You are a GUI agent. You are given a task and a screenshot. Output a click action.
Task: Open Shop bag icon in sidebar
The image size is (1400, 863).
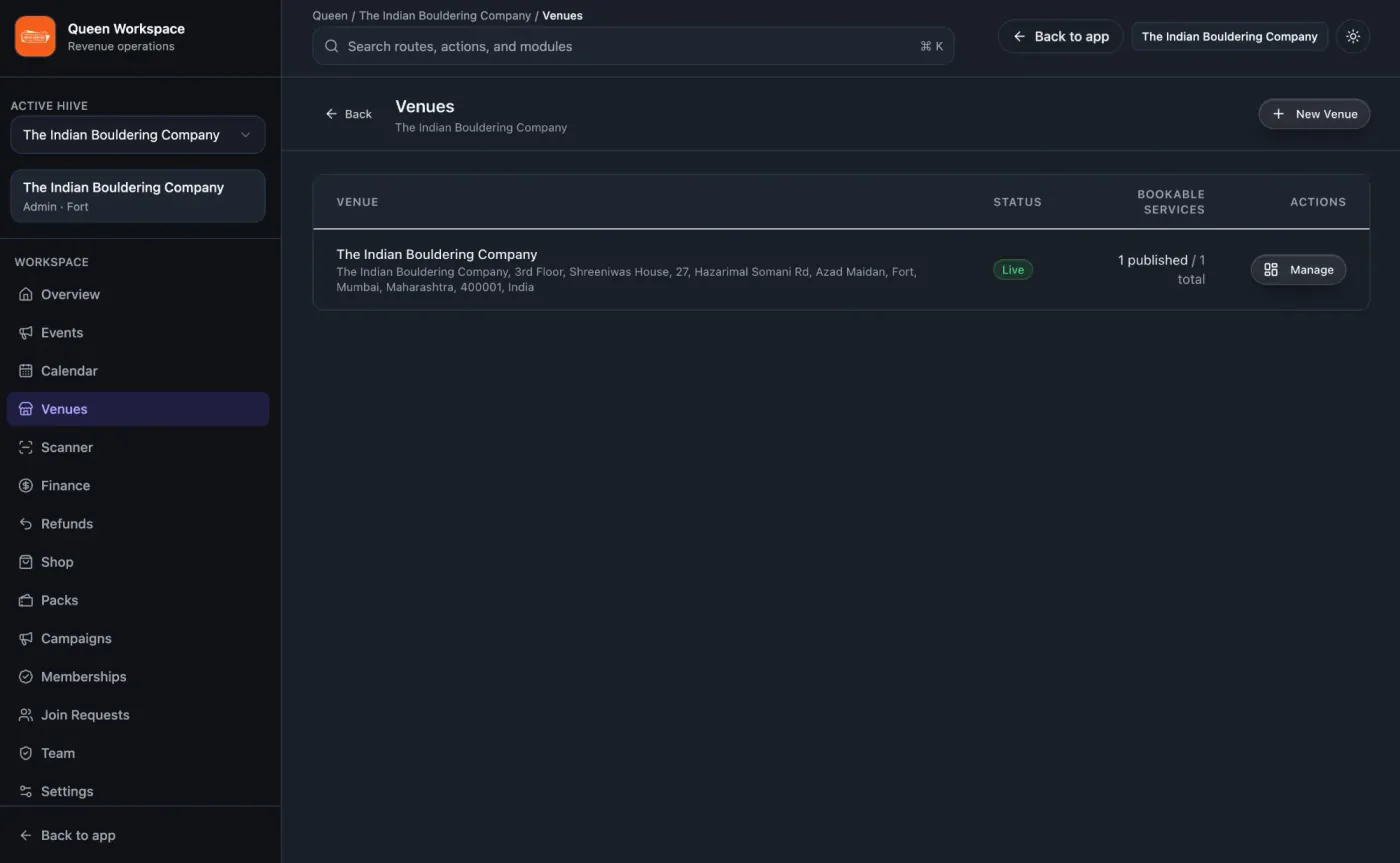[x=26, y=562]
